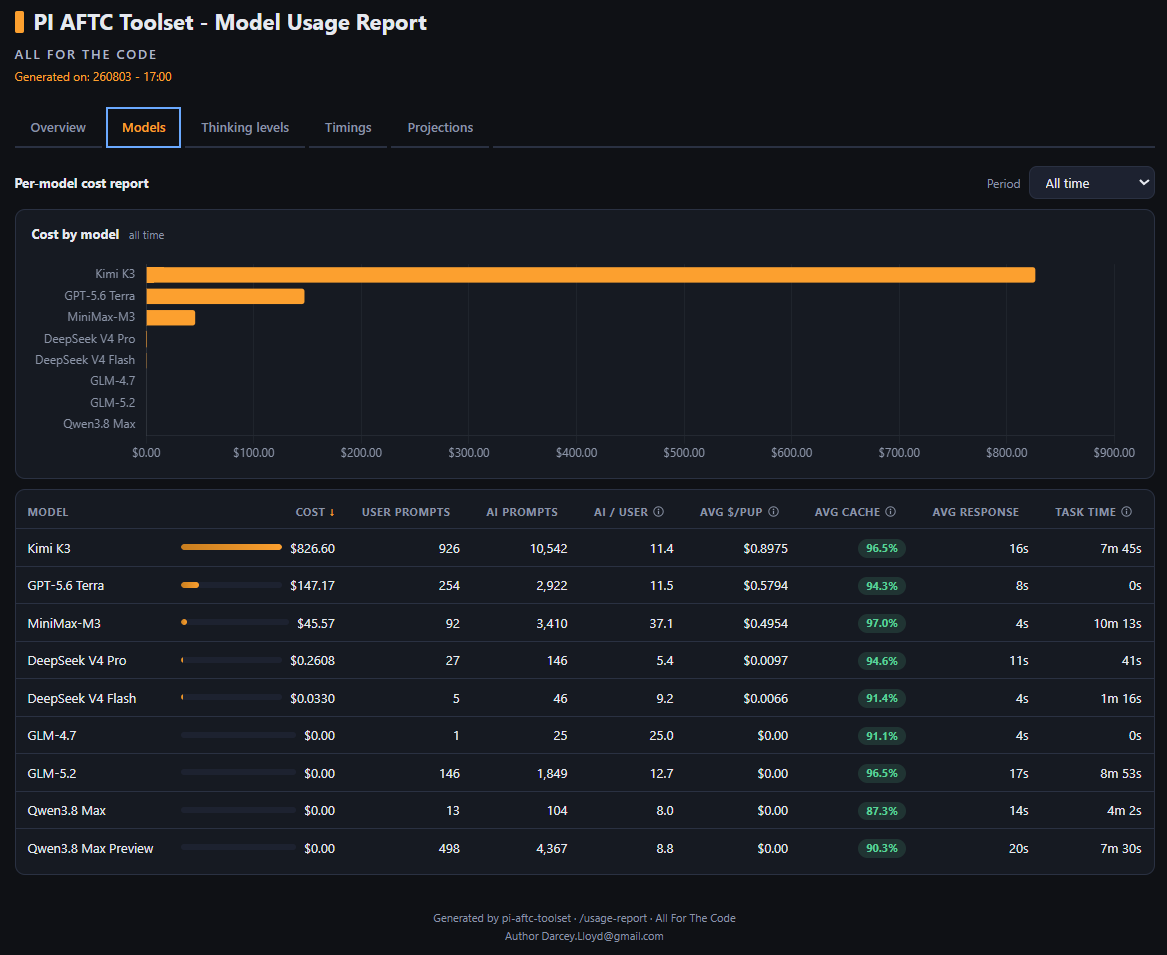Click info icon next to TASK TIME
The width and height of the screenshot is (1167, 955).
tap(1126, 511)
